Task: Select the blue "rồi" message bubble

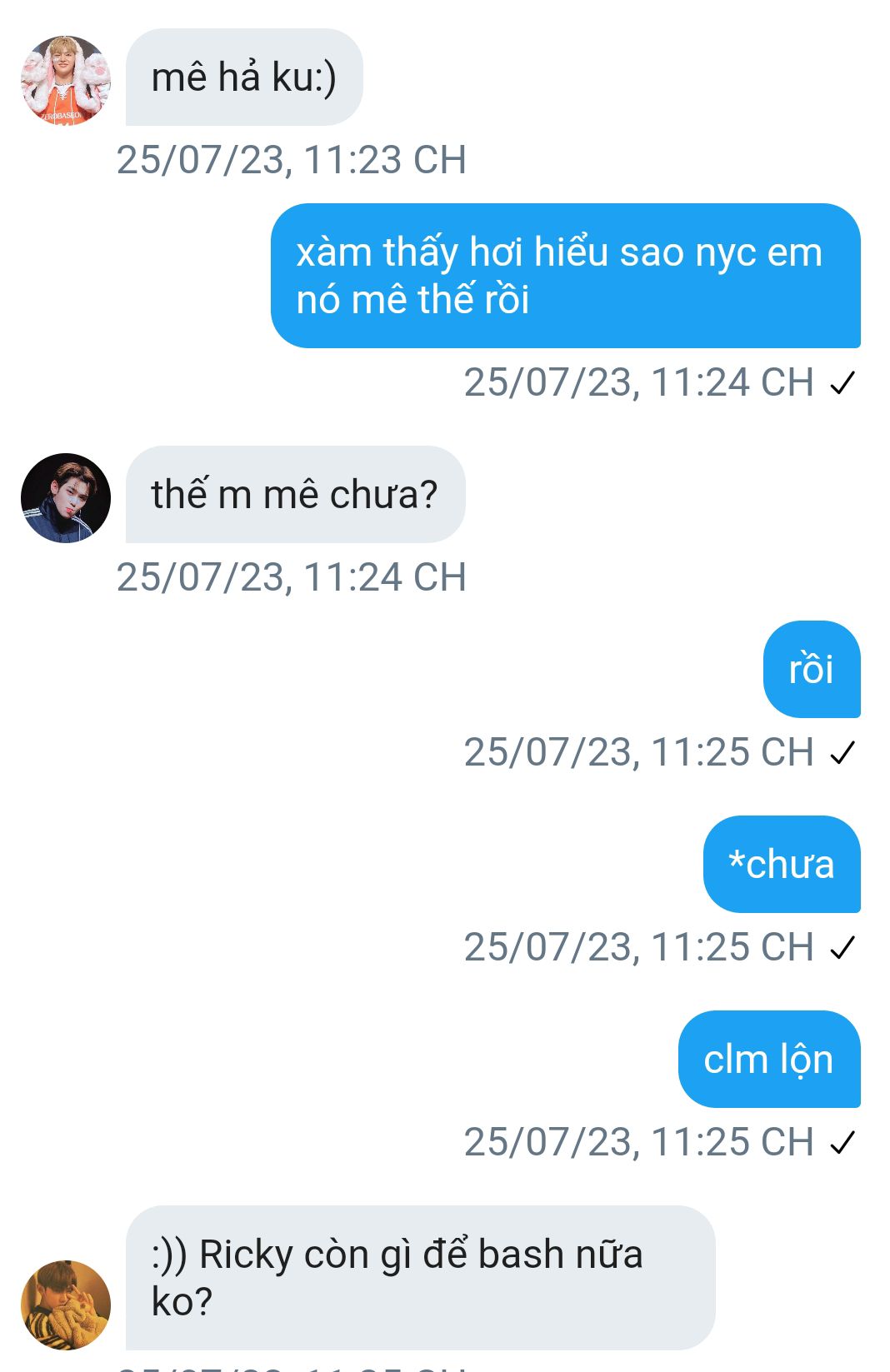Action: [x=811, y=670]
